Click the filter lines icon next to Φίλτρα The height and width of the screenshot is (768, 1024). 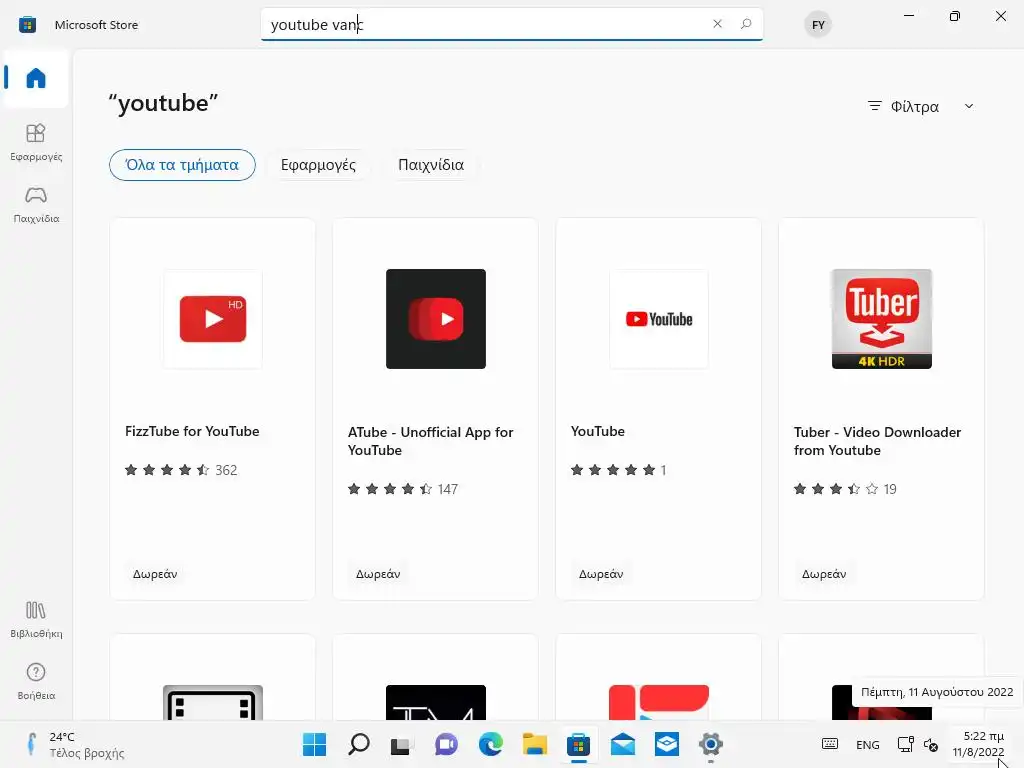874,106
